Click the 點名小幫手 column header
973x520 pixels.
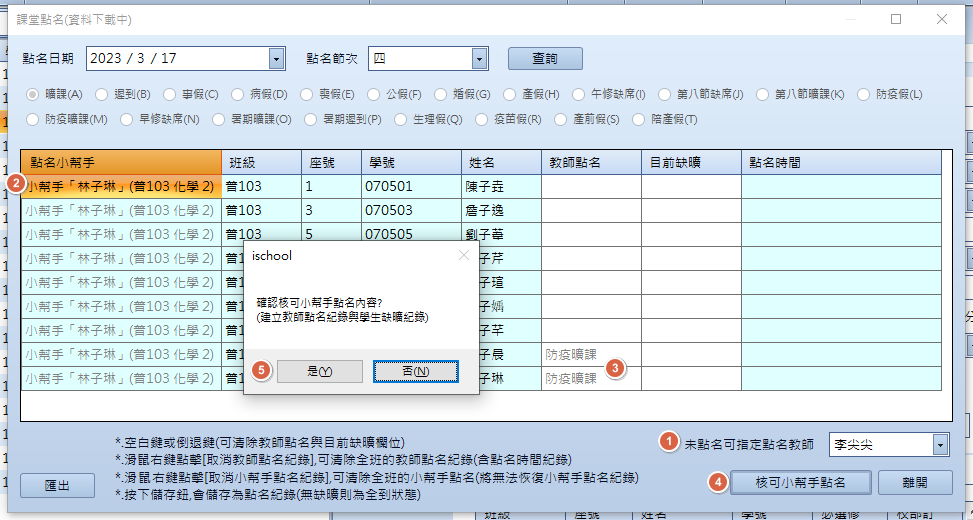pos(121,162)
